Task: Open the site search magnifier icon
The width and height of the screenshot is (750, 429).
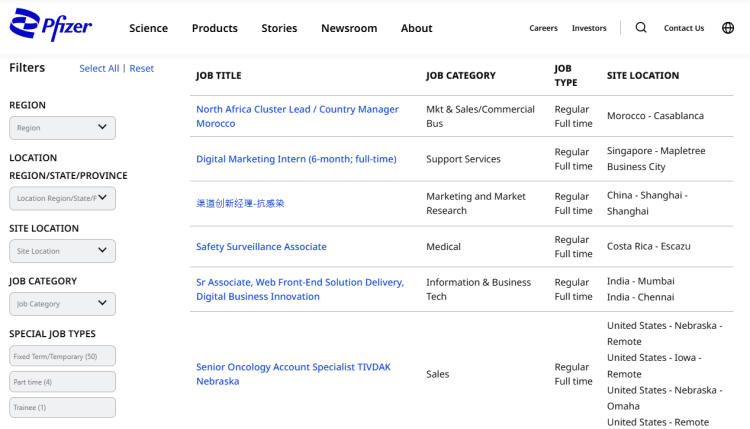Action: pos(641,28)
